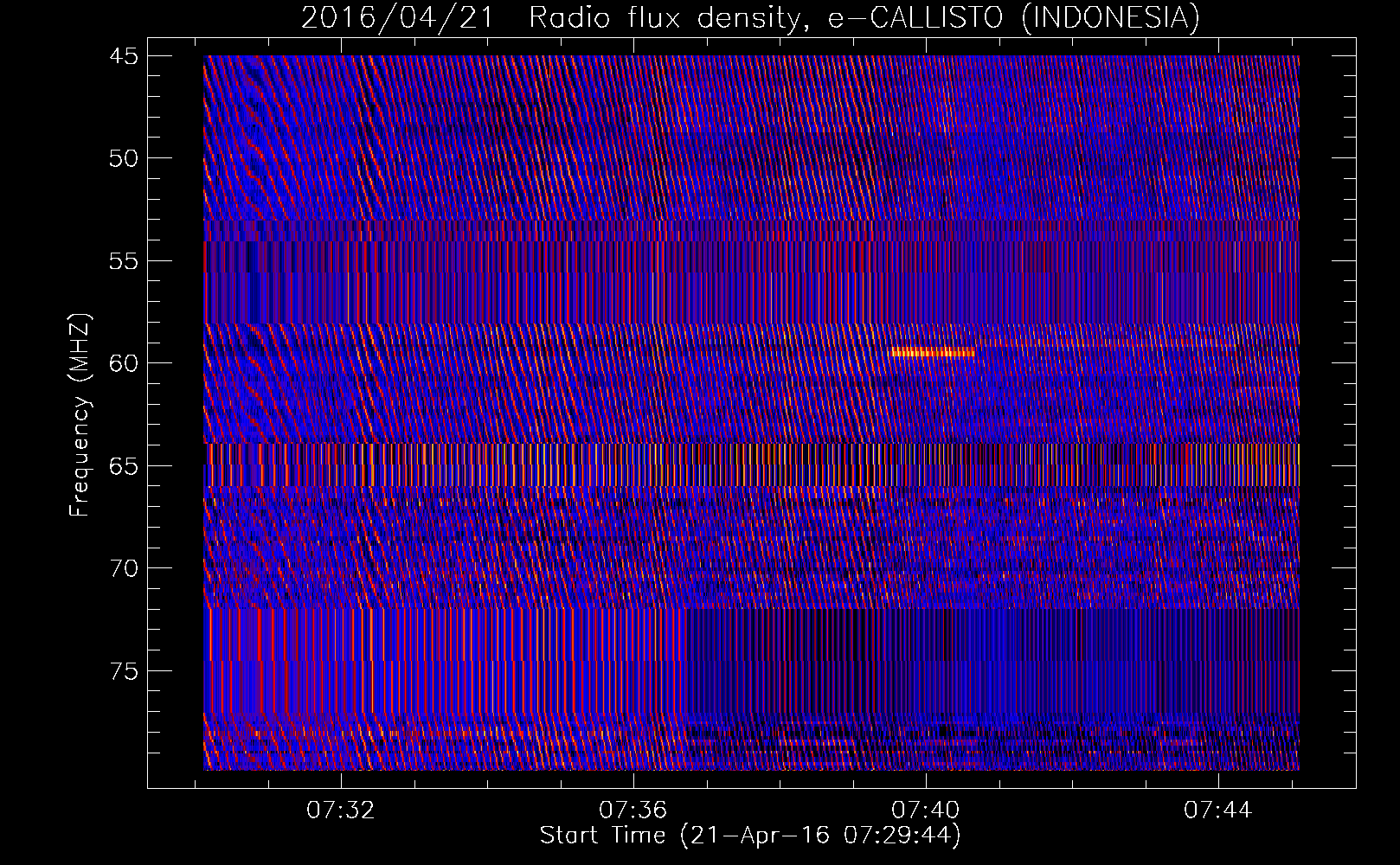Click the 70 frequency tick label
The width and height of the screenshot is (1400, 865).
click(123, 568)
